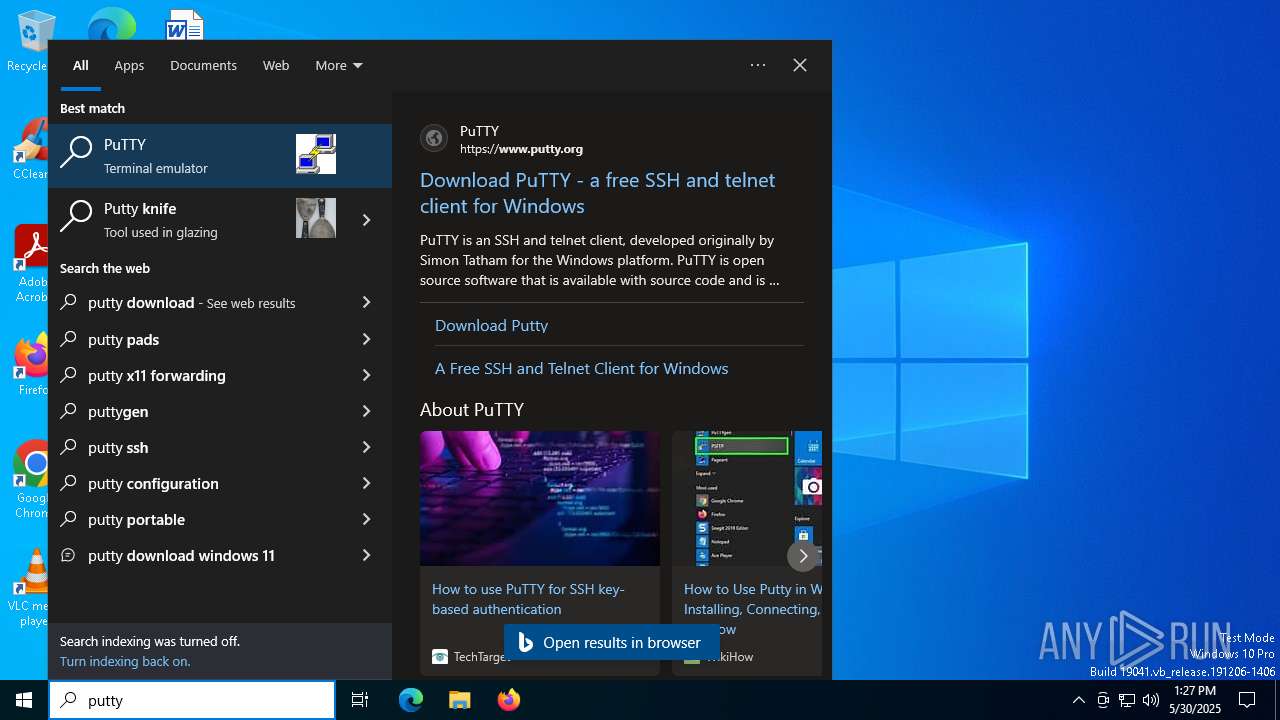Switch to the All search tab

[x=81, y=65]
